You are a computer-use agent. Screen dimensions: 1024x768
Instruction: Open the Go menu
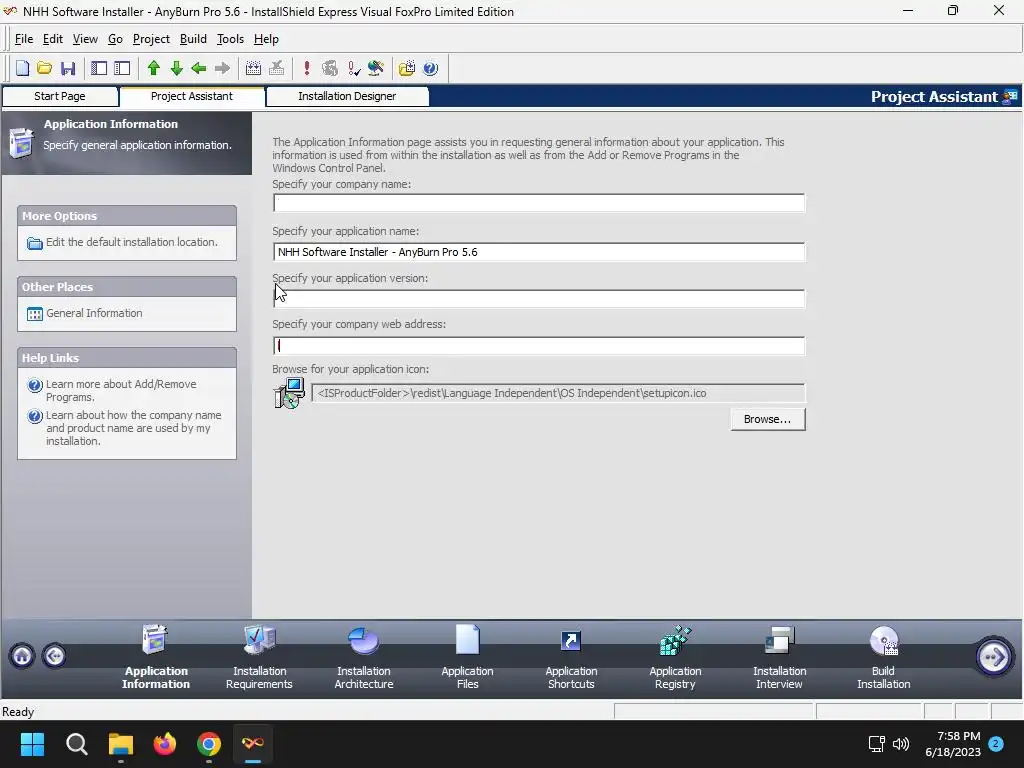tap(115, 39)
